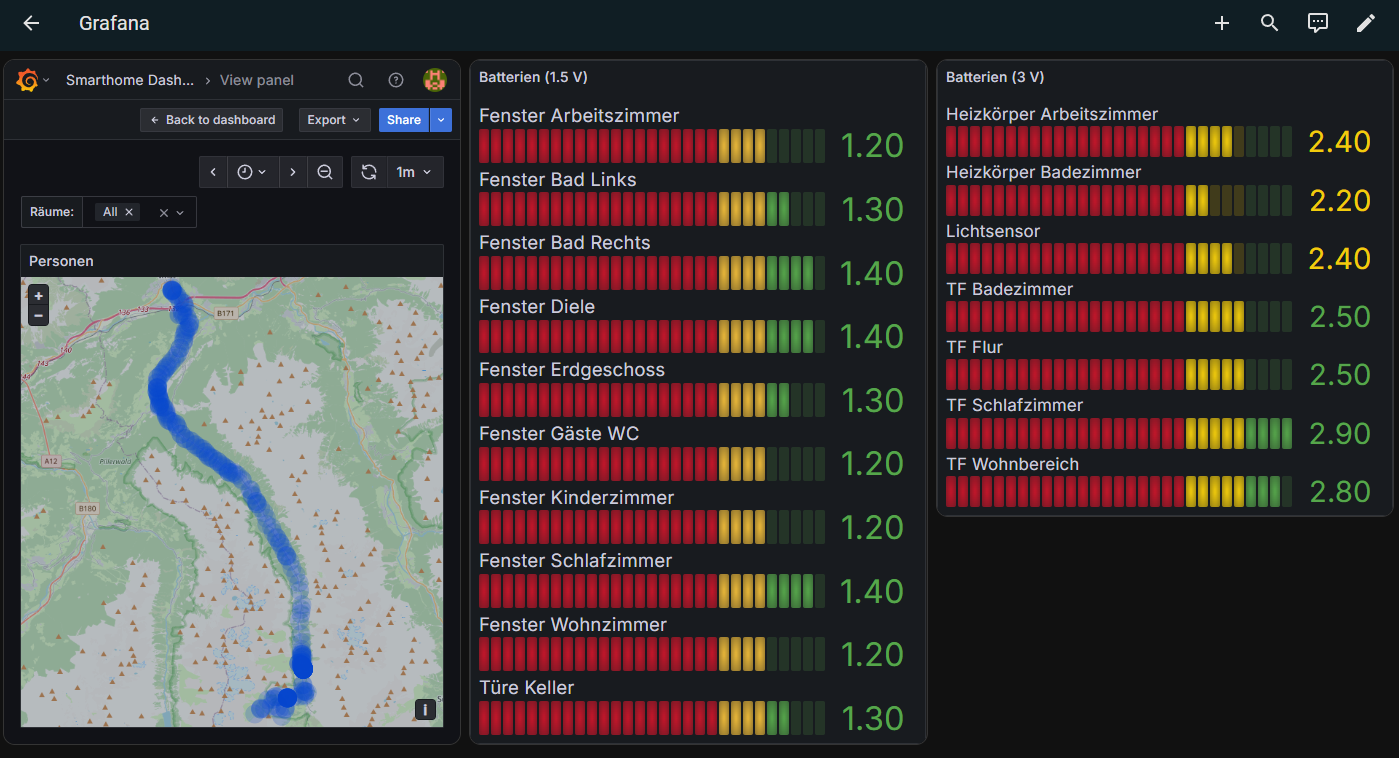
Task: Open the user profile avatar
Action: click(x=434, y=80)
